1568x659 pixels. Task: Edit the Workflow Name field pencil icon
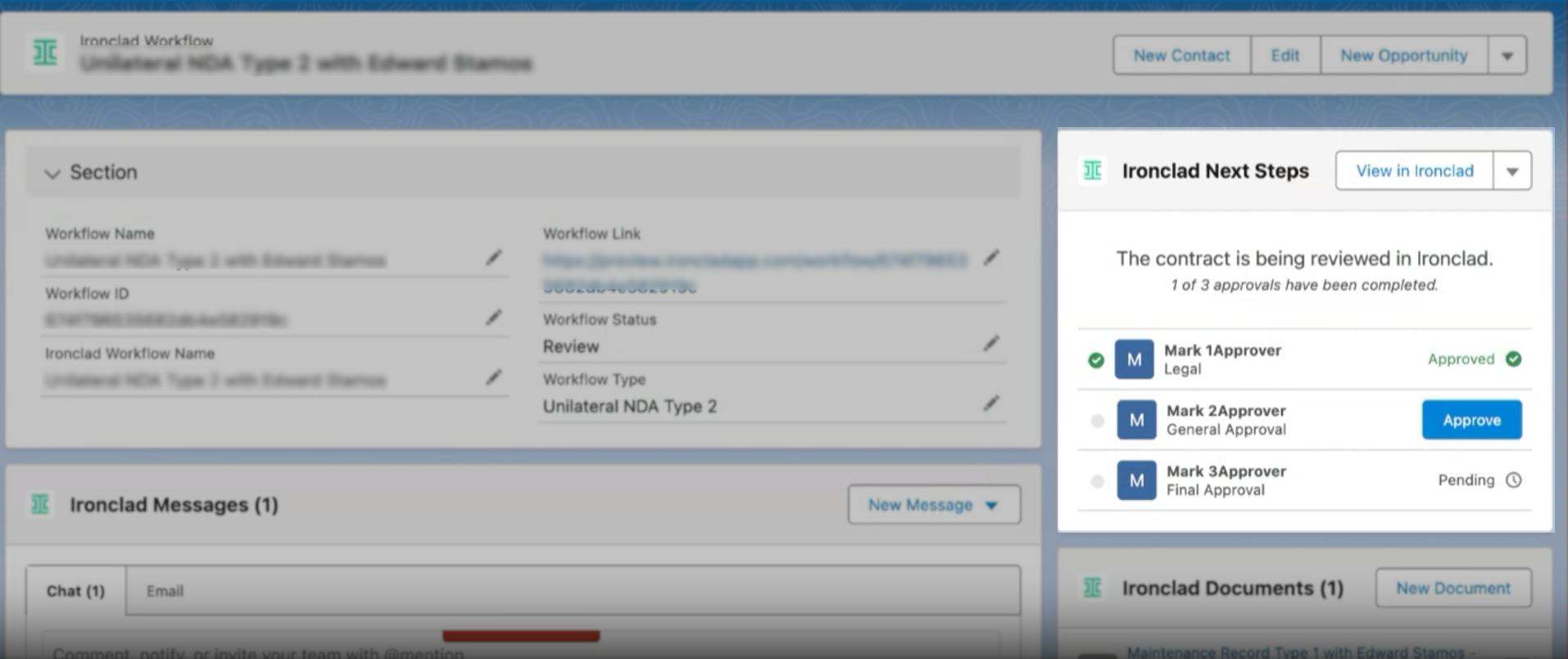coord(494,257)
